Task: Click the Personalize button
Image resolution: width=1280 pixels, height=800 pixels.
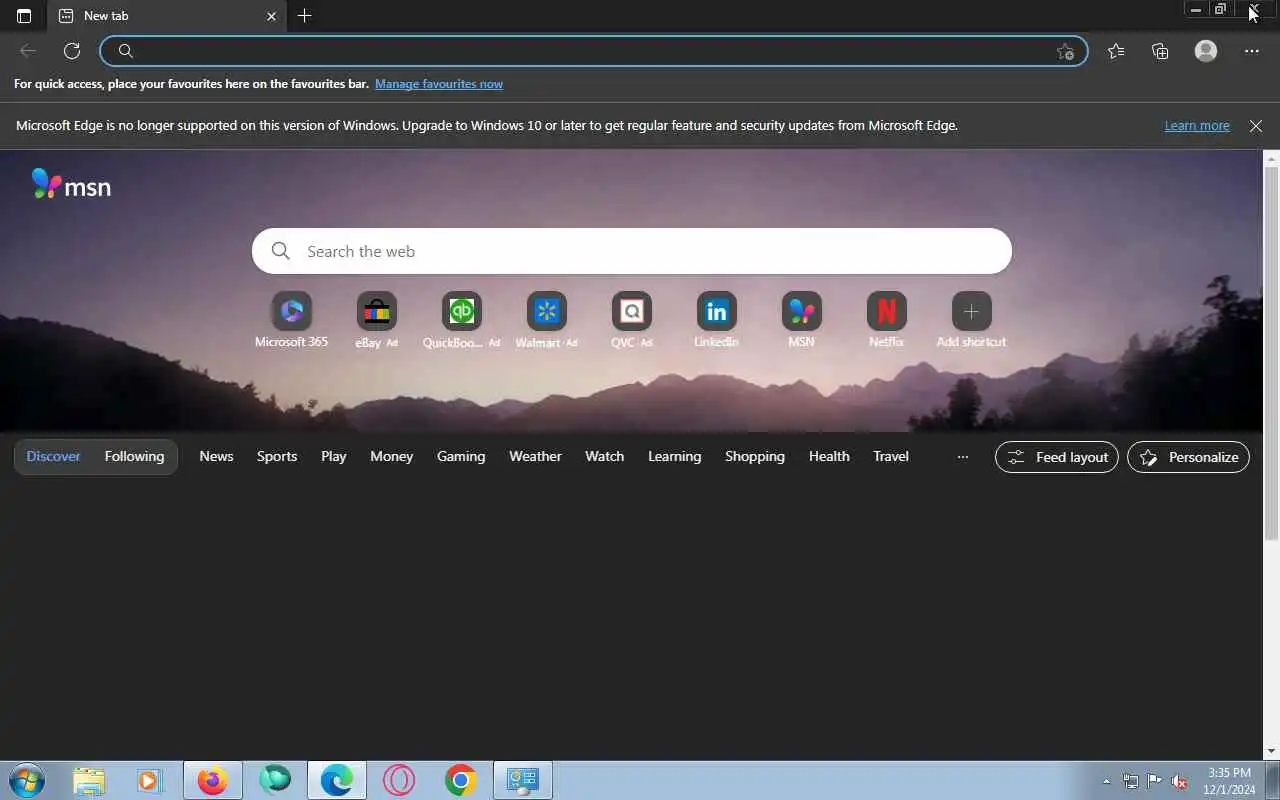Action: [1188, 457]
